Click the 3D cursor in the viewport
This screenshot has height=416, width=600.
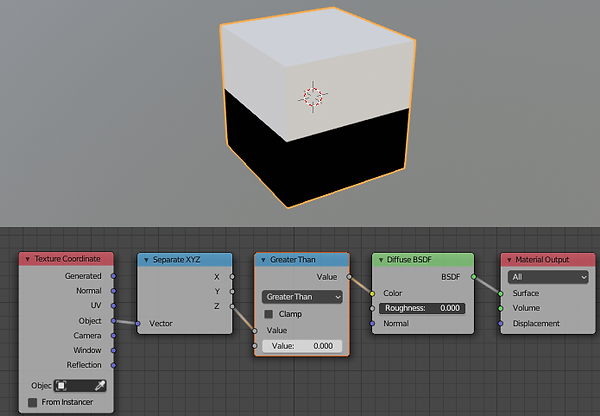click(313, 97)
